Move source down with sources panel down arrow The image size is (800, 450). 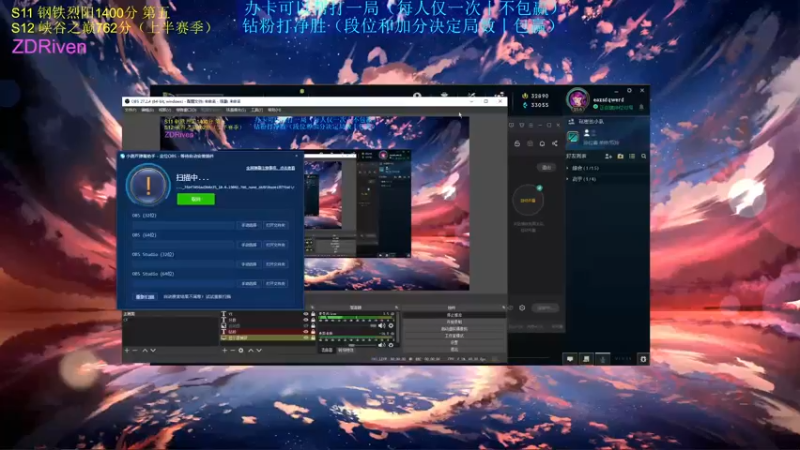point(259,351)
